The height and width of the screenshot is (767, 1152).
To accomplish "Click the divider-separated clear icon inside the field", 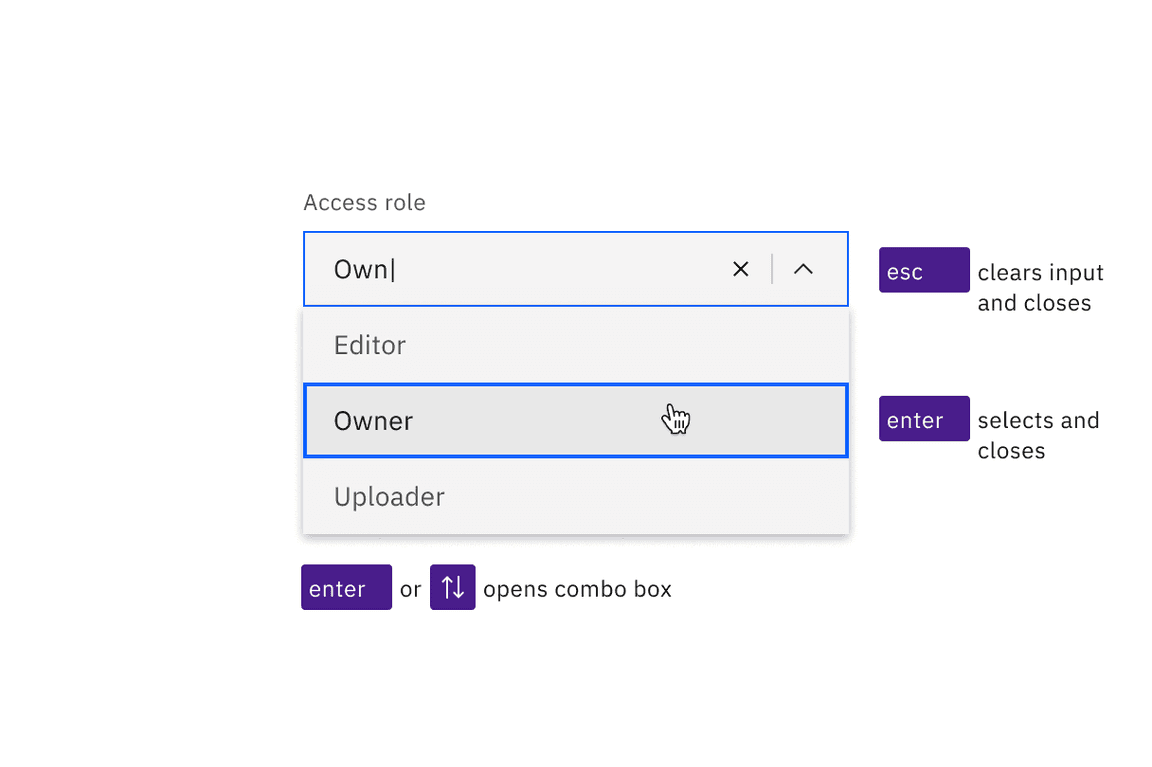I will point(740,269).
